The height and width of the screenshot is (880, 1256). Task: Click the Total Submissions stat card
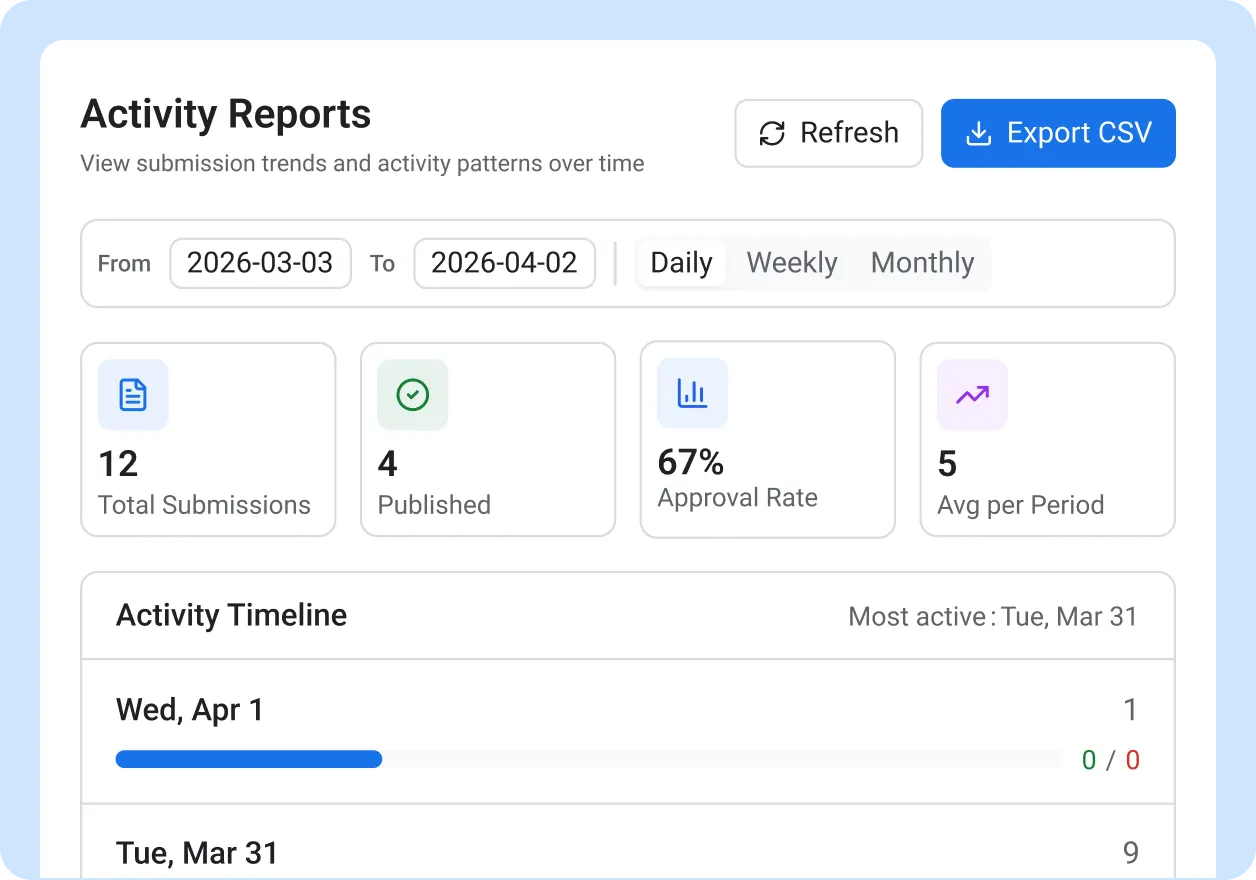[x=208, y=440]
